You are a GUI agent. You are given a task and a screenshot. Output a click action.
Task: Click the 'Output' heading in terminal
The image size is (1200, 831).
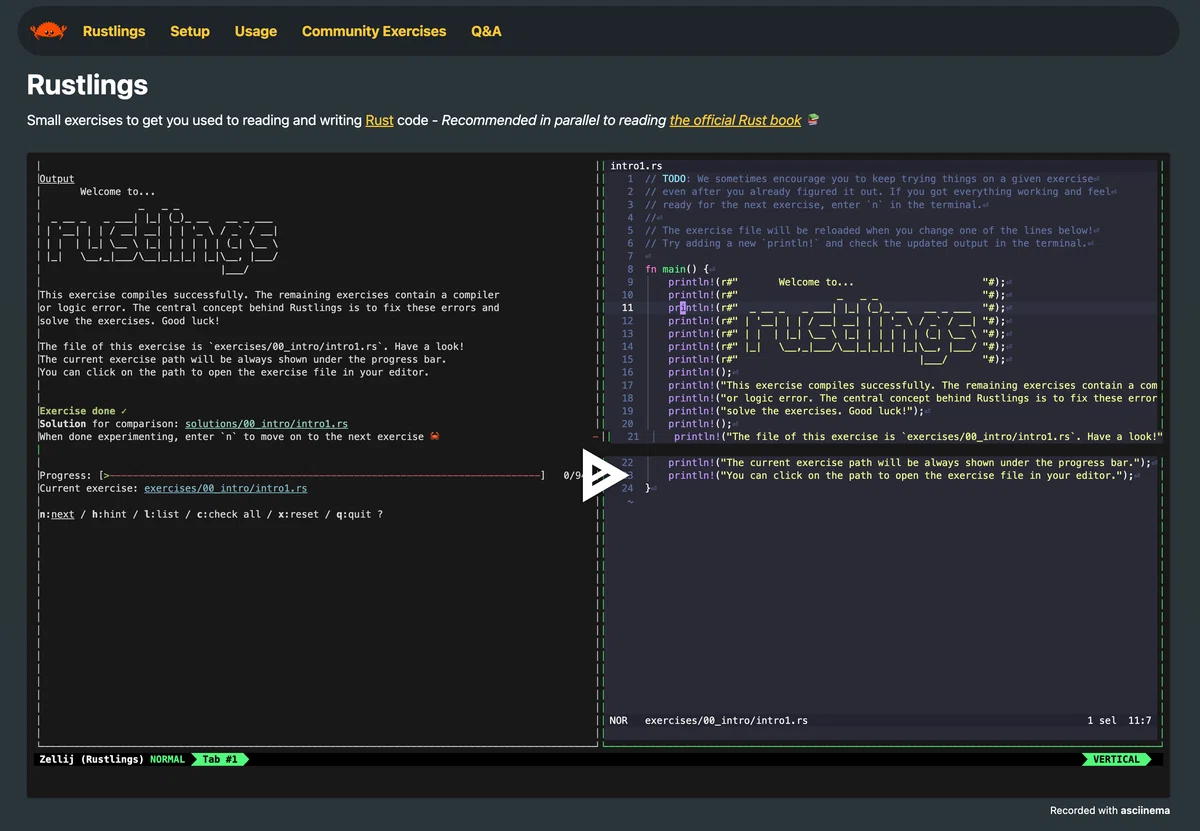(x=57, y=179)
